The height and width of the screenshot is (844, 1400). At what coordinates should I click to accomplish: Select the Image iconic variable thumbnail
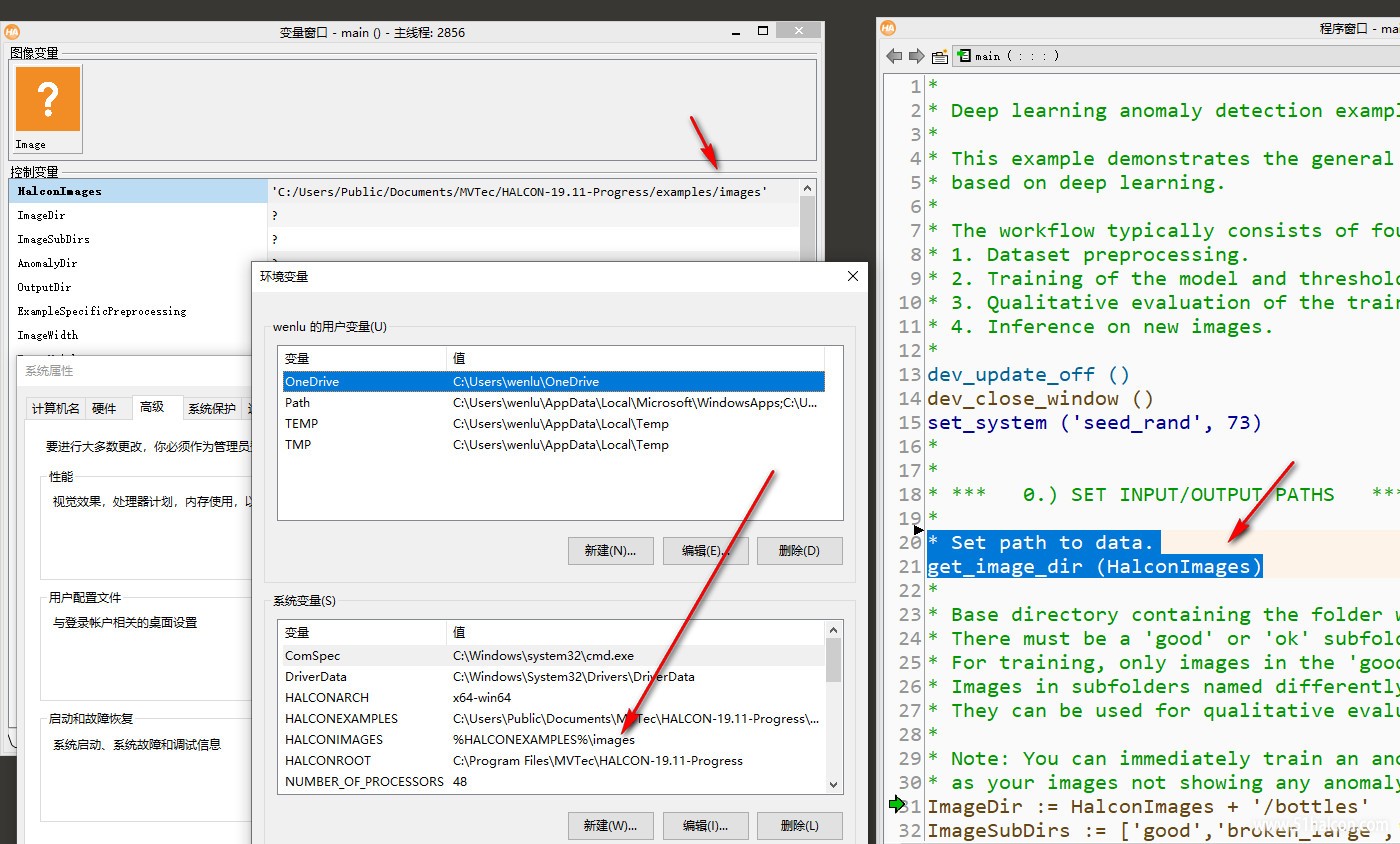[47, 108]
